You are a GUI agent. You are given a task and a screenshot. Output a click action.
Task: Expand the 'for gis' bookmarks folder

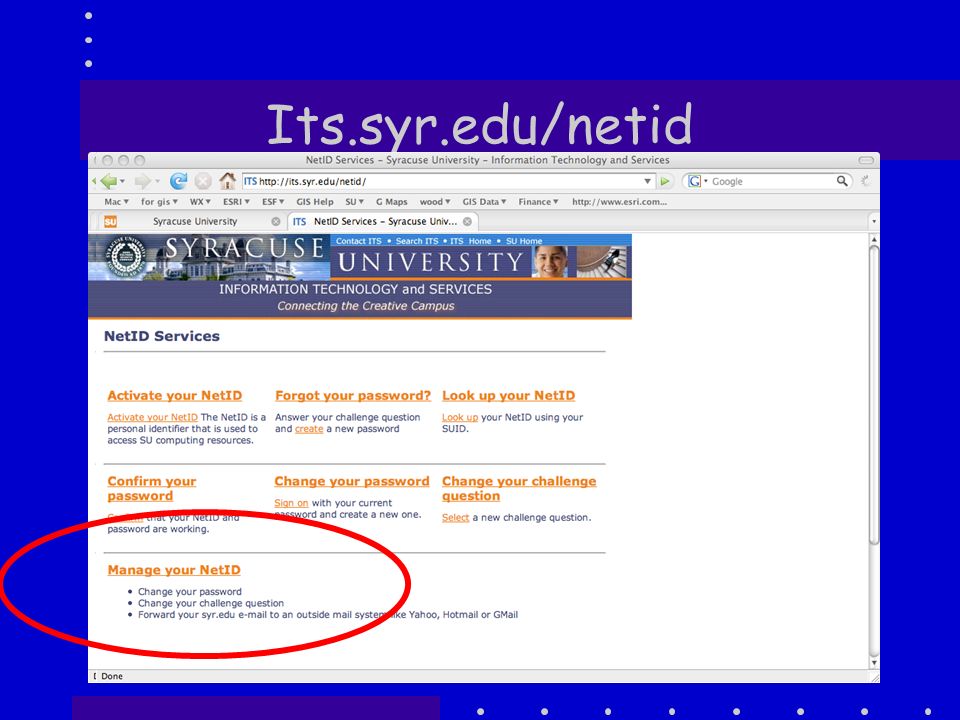pyautogui.click(x=159, y=201)
